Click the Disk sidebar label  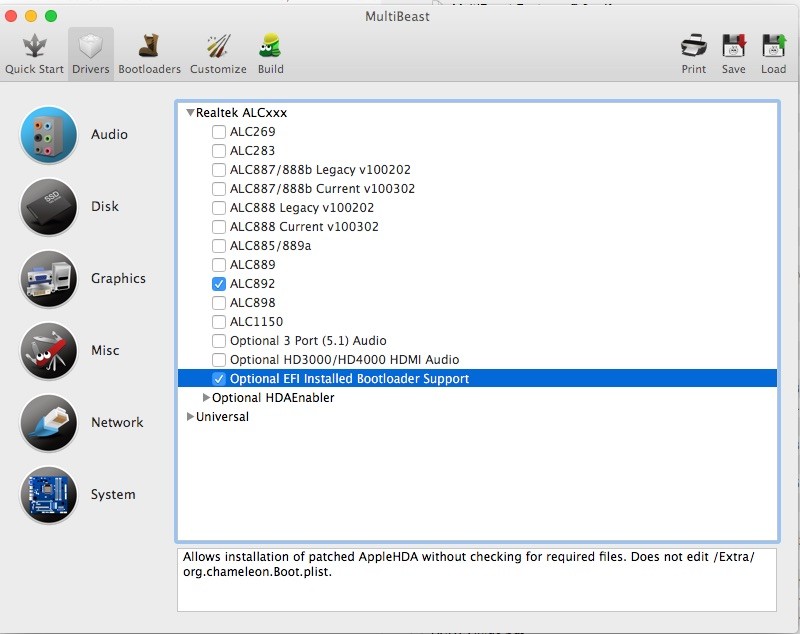pos(105,207)
